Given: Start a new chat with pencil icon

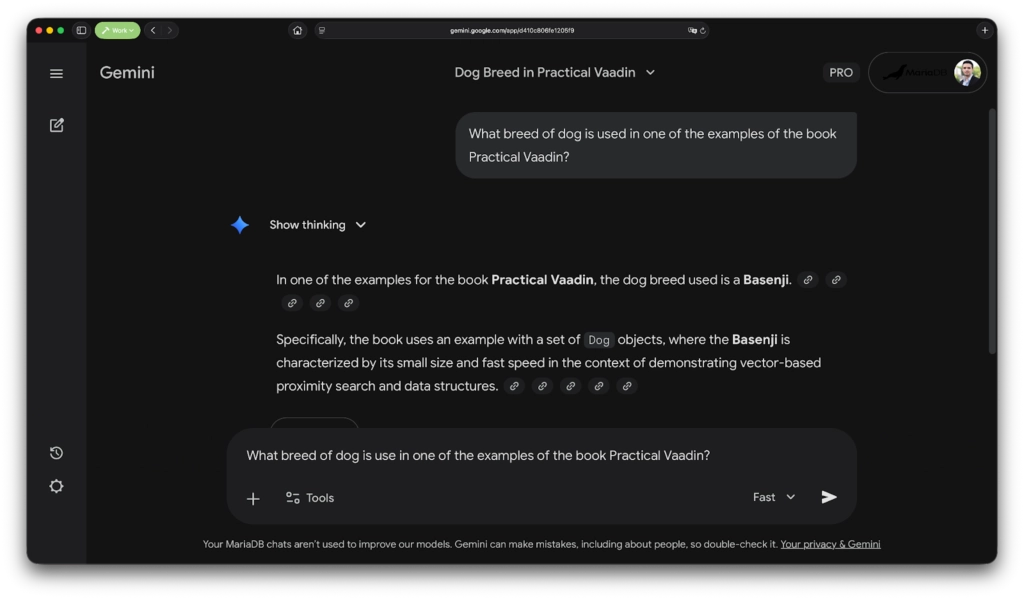Looking at the screenshot, I should pos(56,125).
